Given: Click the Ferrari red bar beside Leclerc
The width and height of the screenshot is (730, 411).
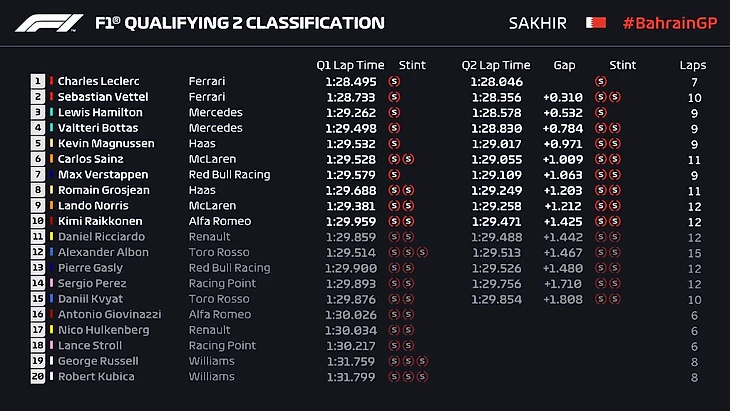Looking at the screenshot, I should click(50, 82).
